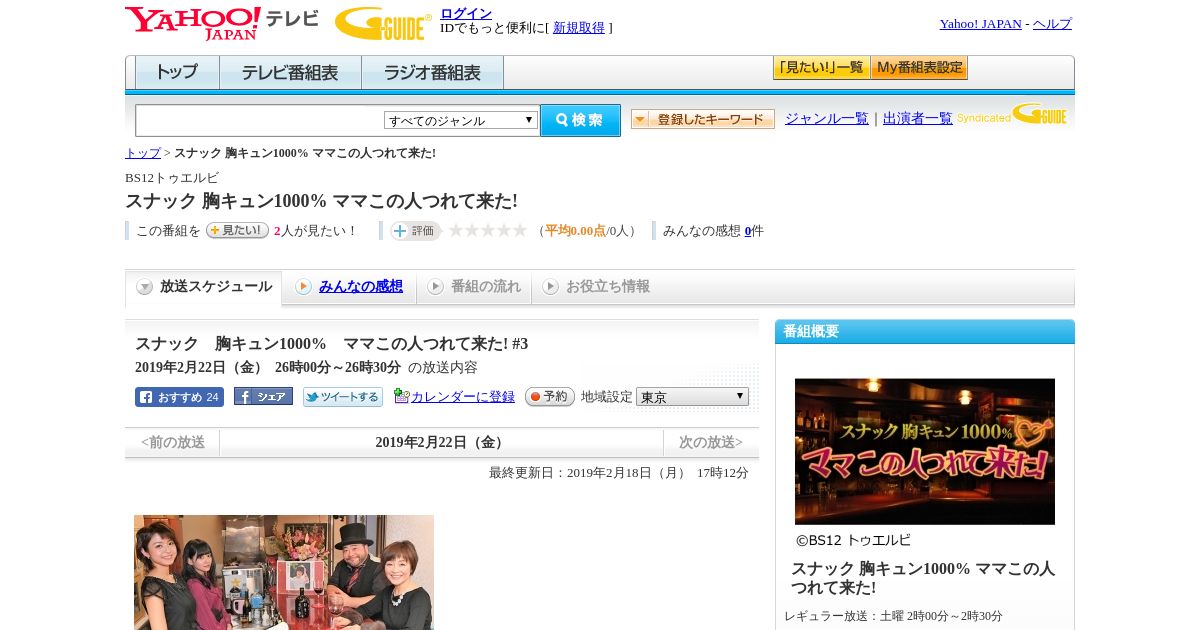
Task: Go to <前の放送 previous broadcast
Action: [x=173, y=442]
